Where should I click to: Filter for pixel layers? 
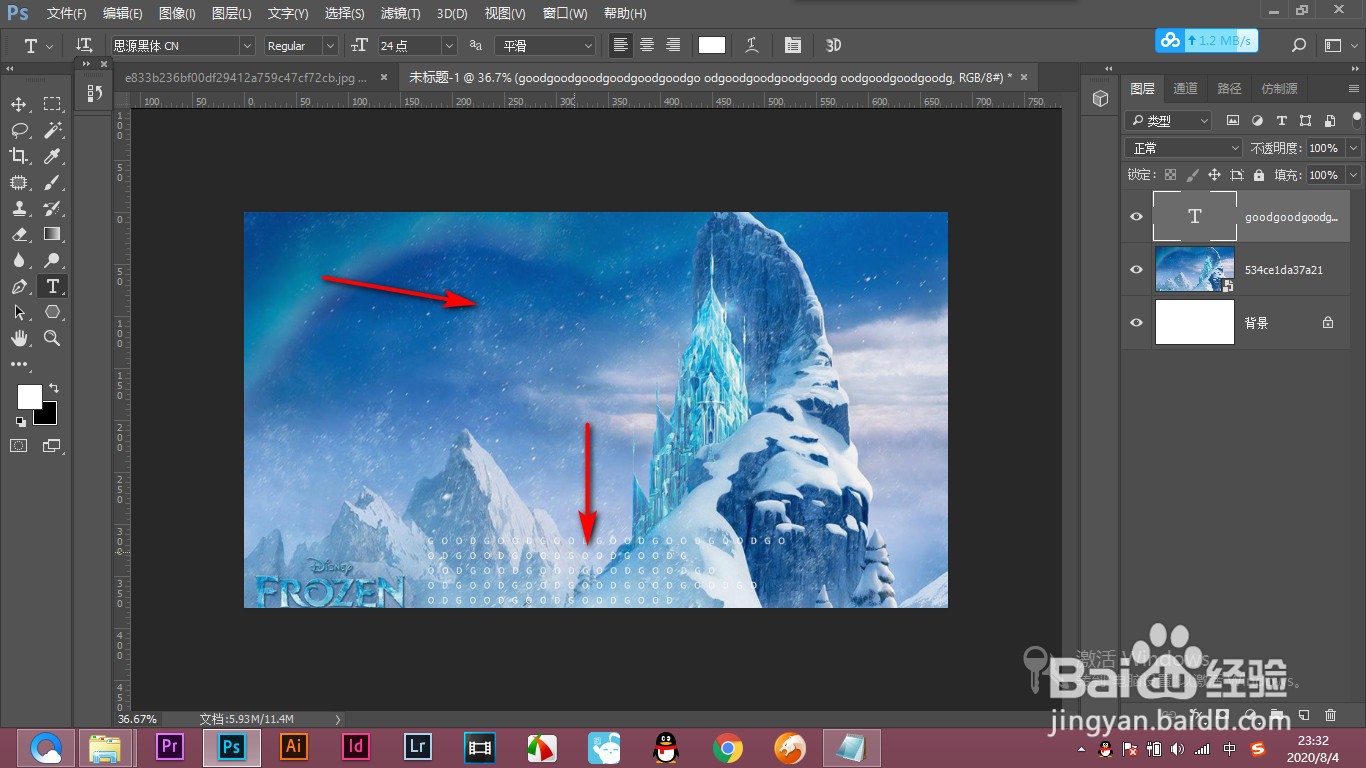(x=1233, y=120)
